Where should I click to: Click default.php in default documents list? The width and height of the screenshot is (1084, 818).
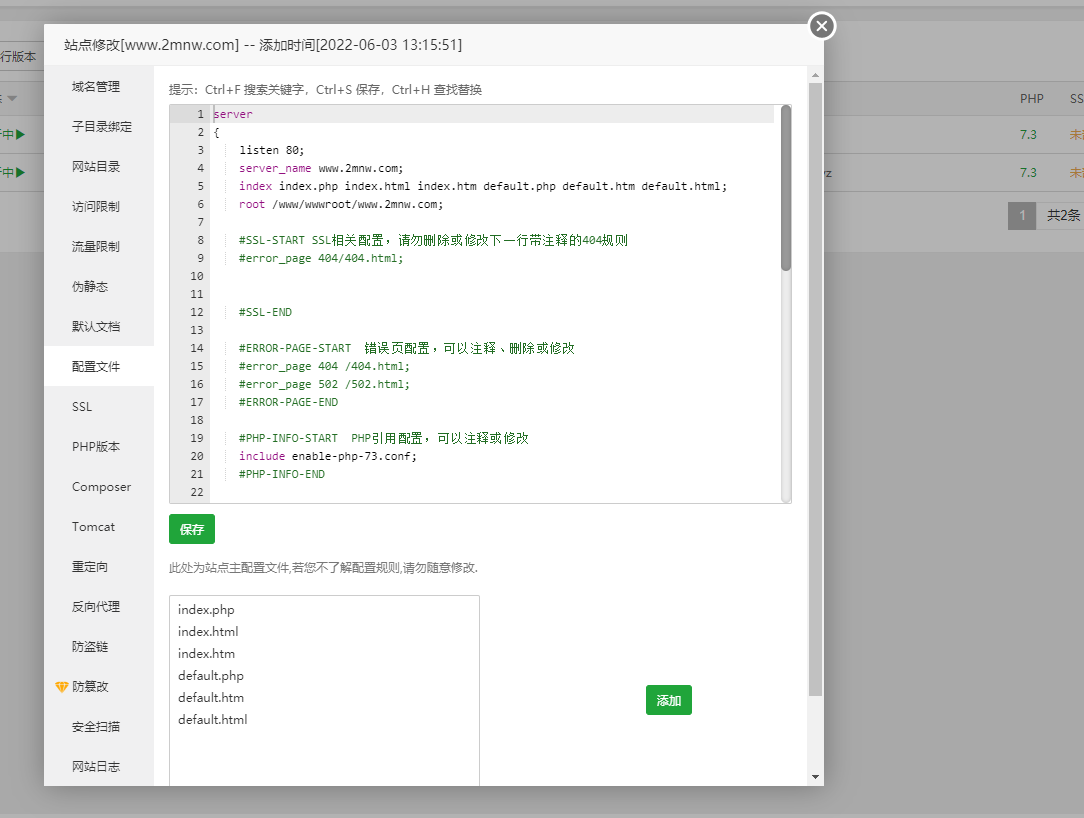coord(211,676)
